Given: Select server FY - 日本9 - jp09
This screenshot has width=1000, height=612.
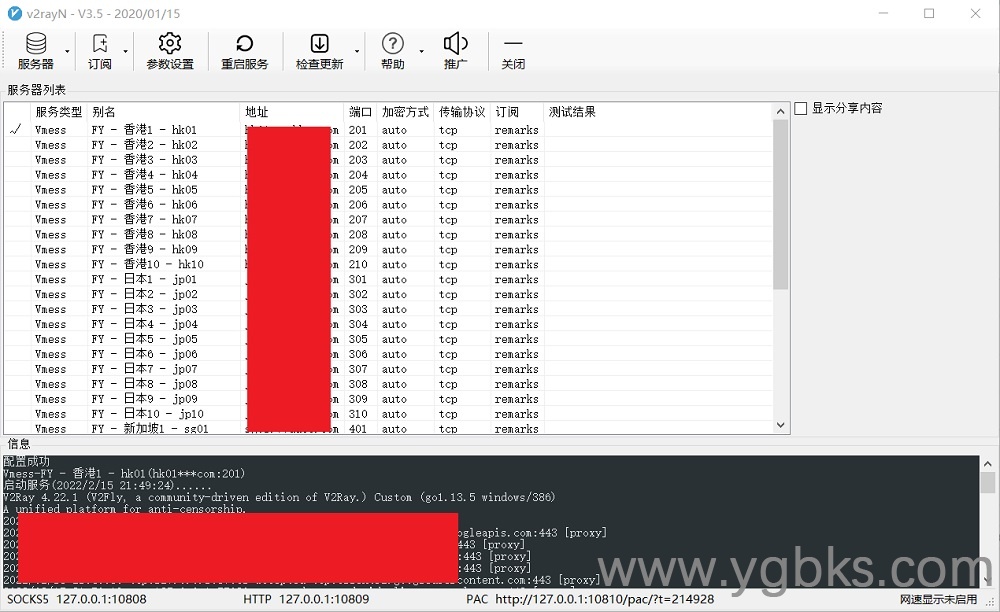Looking at the screenshot, I should coord(388,399).
